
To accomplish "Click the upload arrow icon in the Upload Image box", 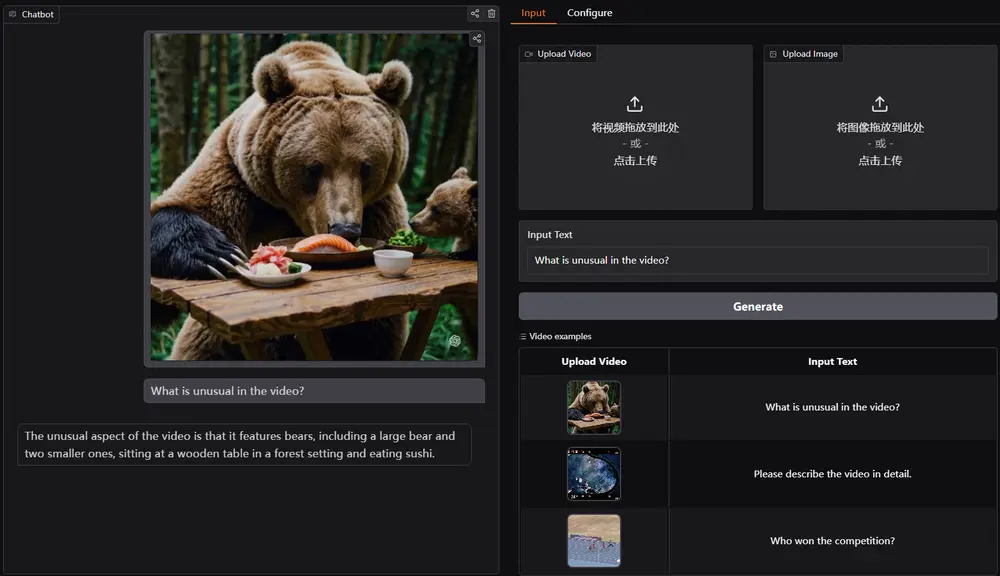I will coord(879,104).
